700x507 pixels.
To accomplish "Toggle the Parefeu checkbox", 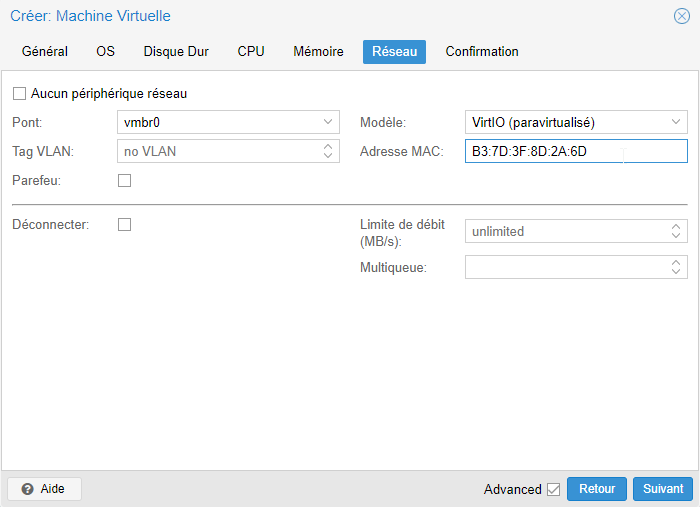I will point(125,180).
